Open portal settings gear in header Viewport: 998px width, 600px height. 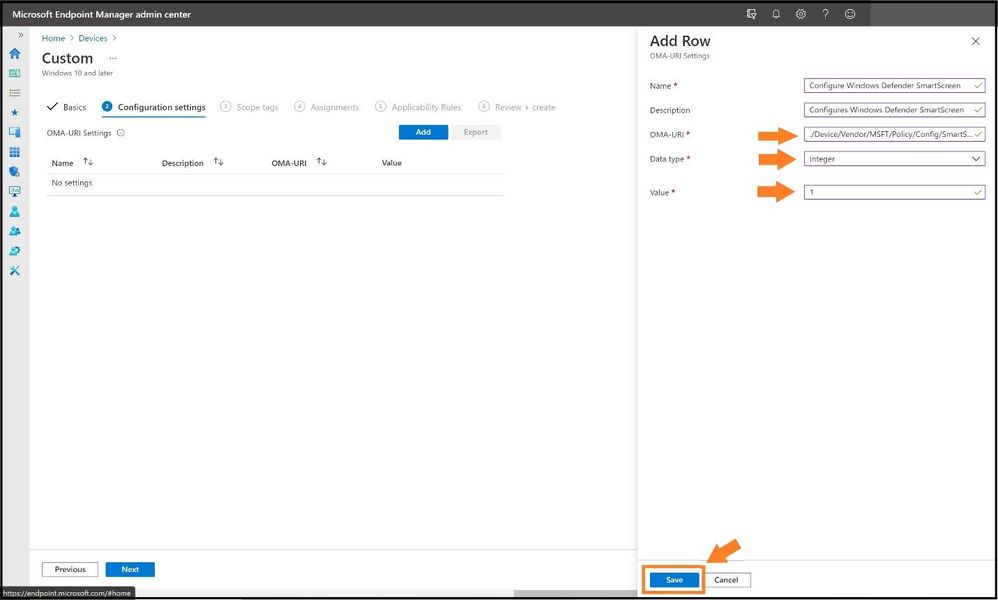click(801, 14)
